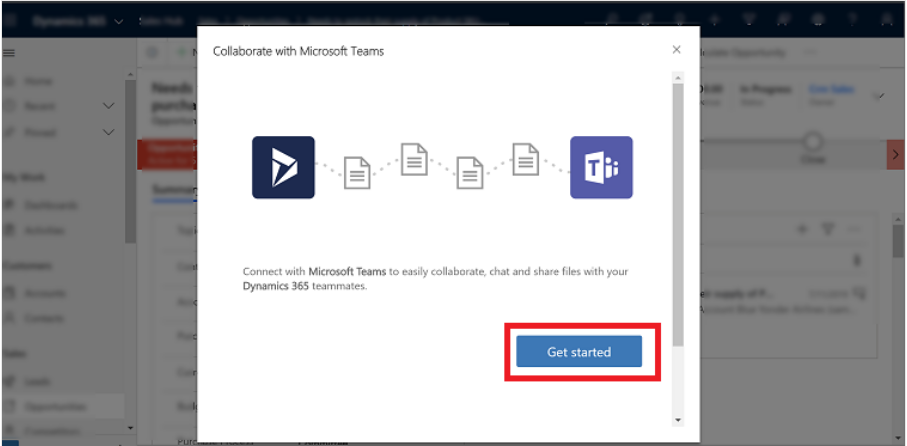
Task: Expand the Pinned section in sidebar
Action: (108, 132)
